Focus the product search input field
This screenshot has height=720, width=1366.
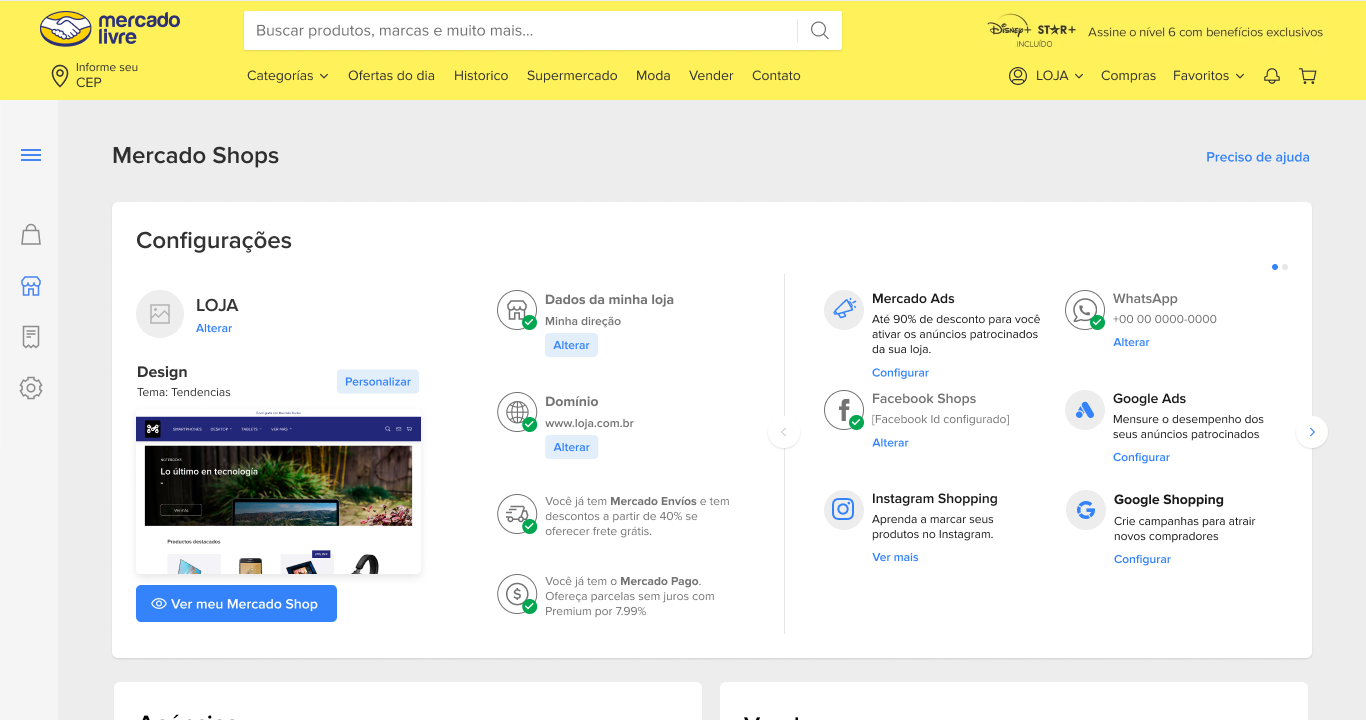pos(521,30)
